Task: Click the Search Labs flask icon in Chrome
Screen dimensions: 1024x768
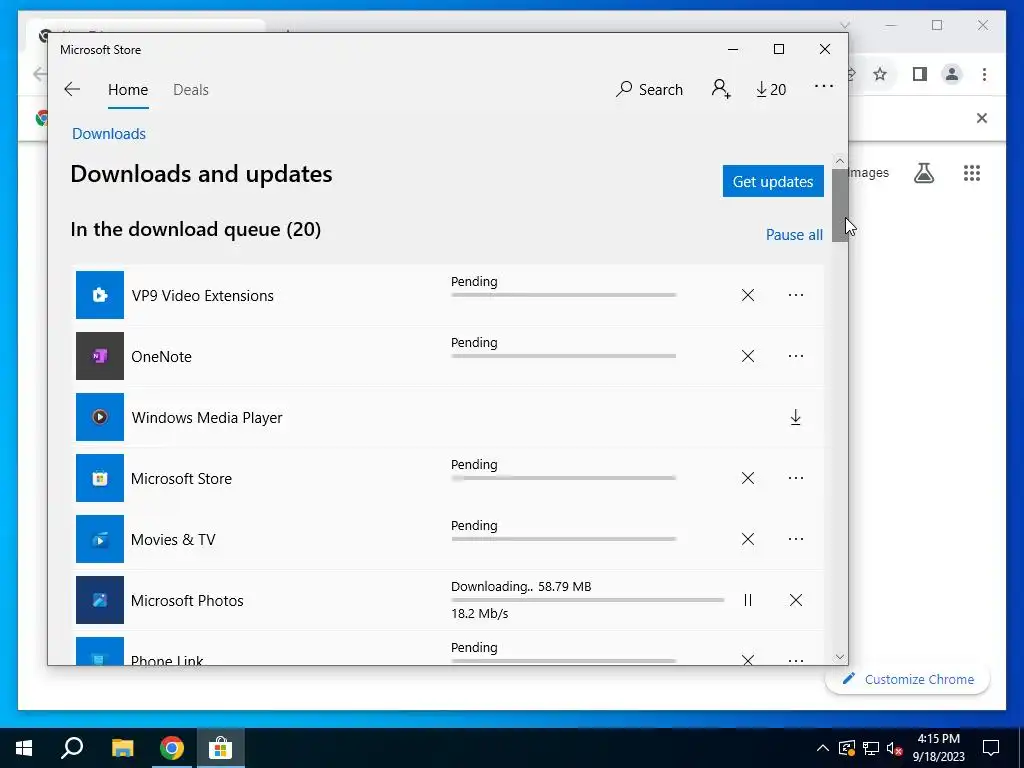Action: point(923,173)
